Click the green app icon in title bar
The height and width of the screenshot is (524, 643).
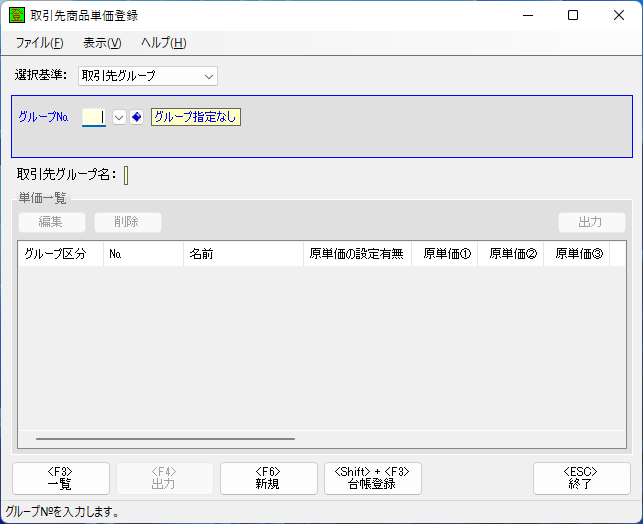[16, 16]
